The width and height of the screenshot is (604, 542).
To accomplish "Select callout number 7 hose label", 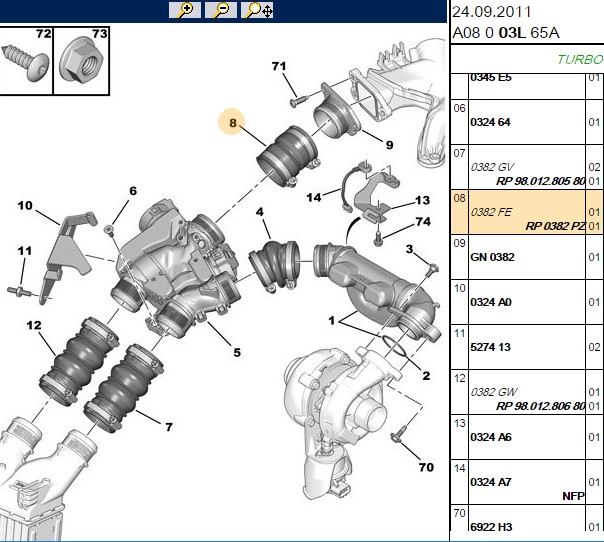I will point(169,427).
